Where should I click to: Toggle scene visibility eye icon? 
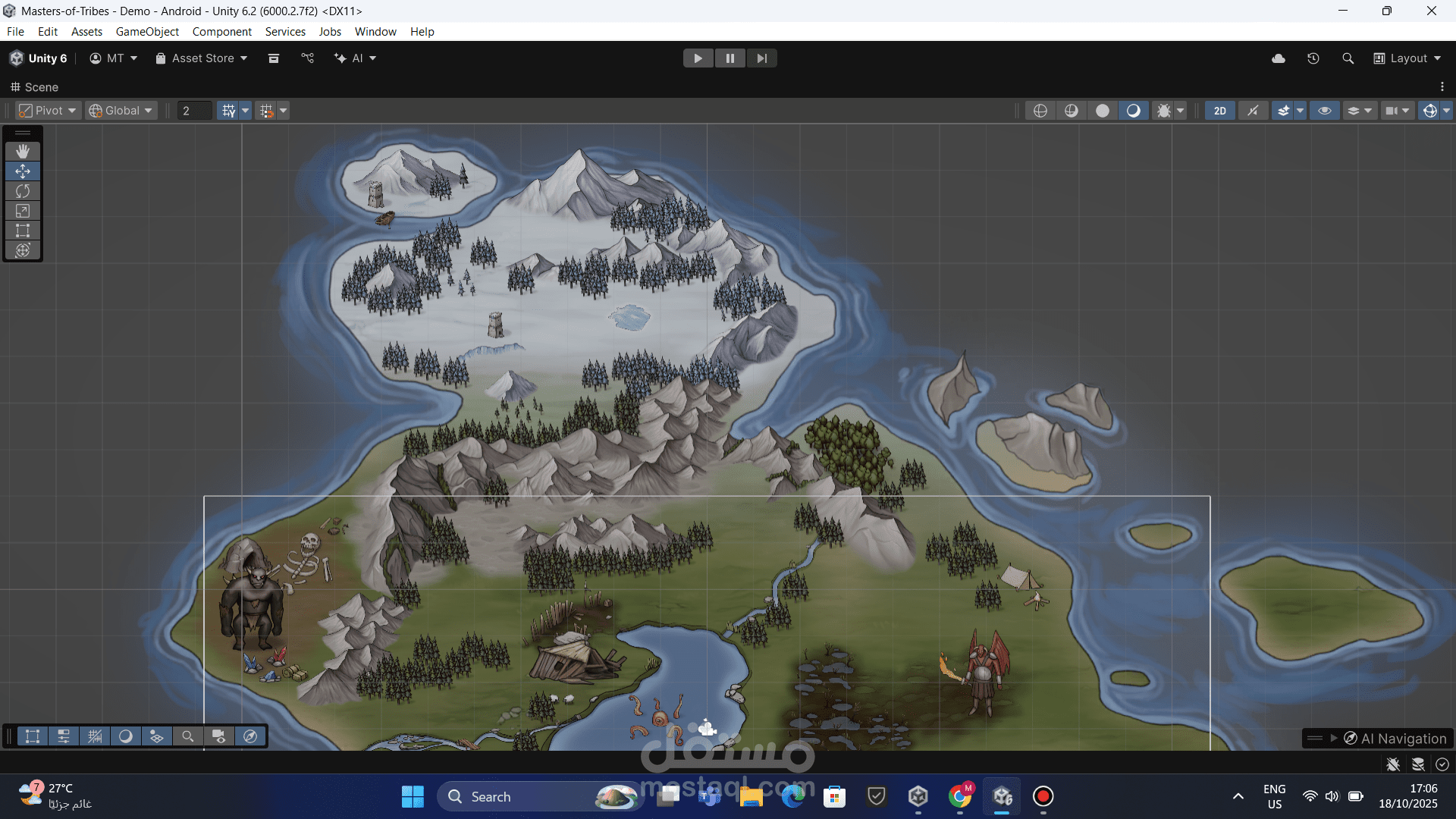(x=1325, y=111)
